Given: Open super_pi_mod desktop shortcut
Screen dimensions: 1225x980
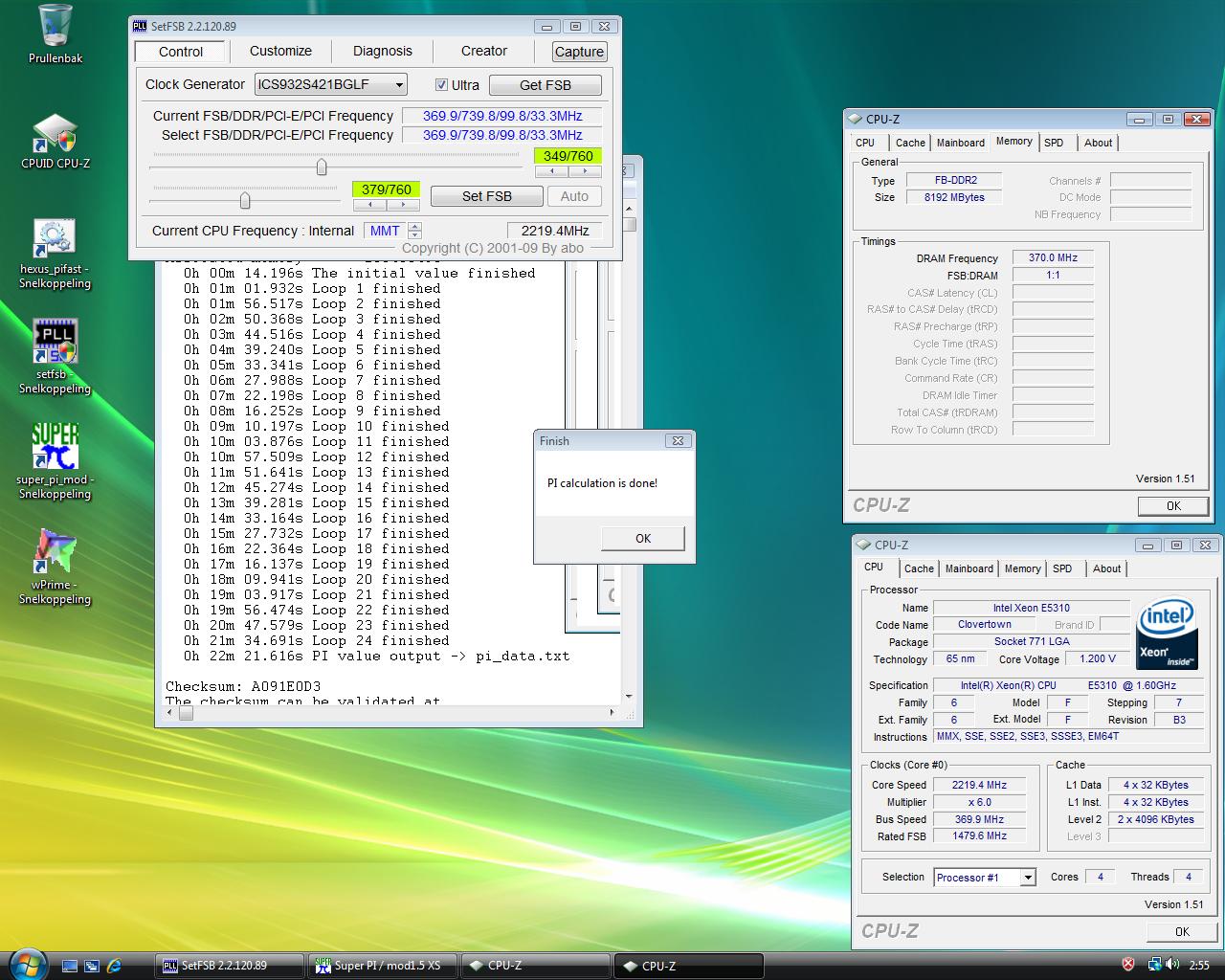Looking at the screenshot, I should [x=55, y=462].
